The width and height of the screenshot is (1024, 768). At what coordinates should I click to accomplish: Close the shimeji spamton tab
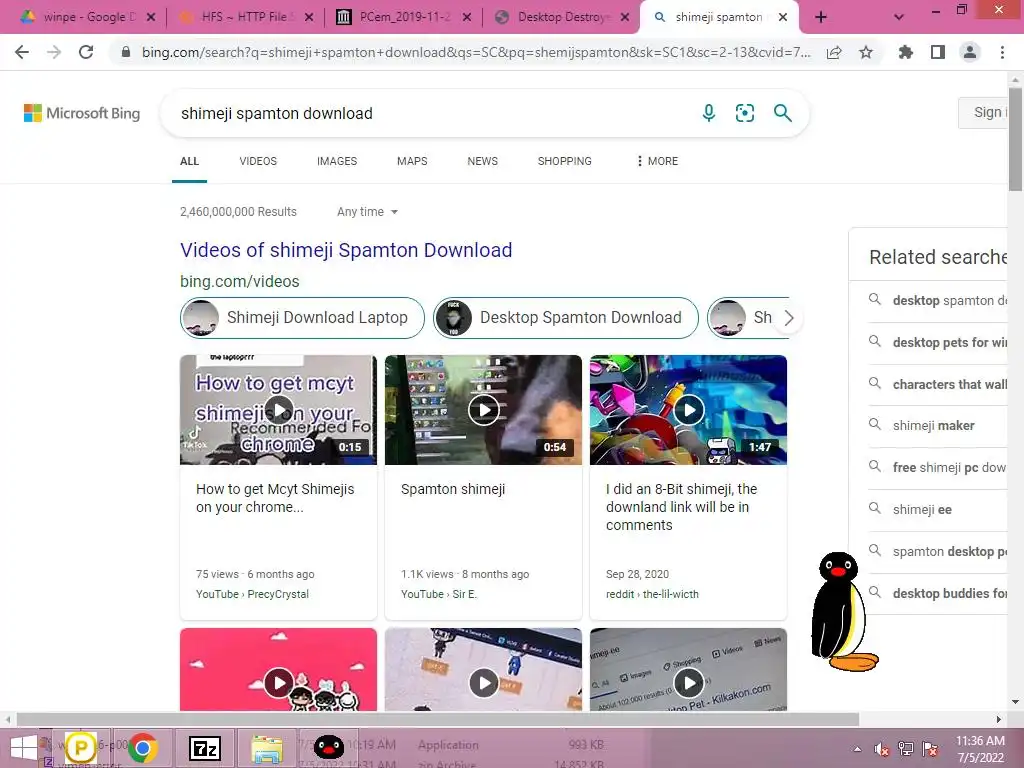(x=783, y=18)
